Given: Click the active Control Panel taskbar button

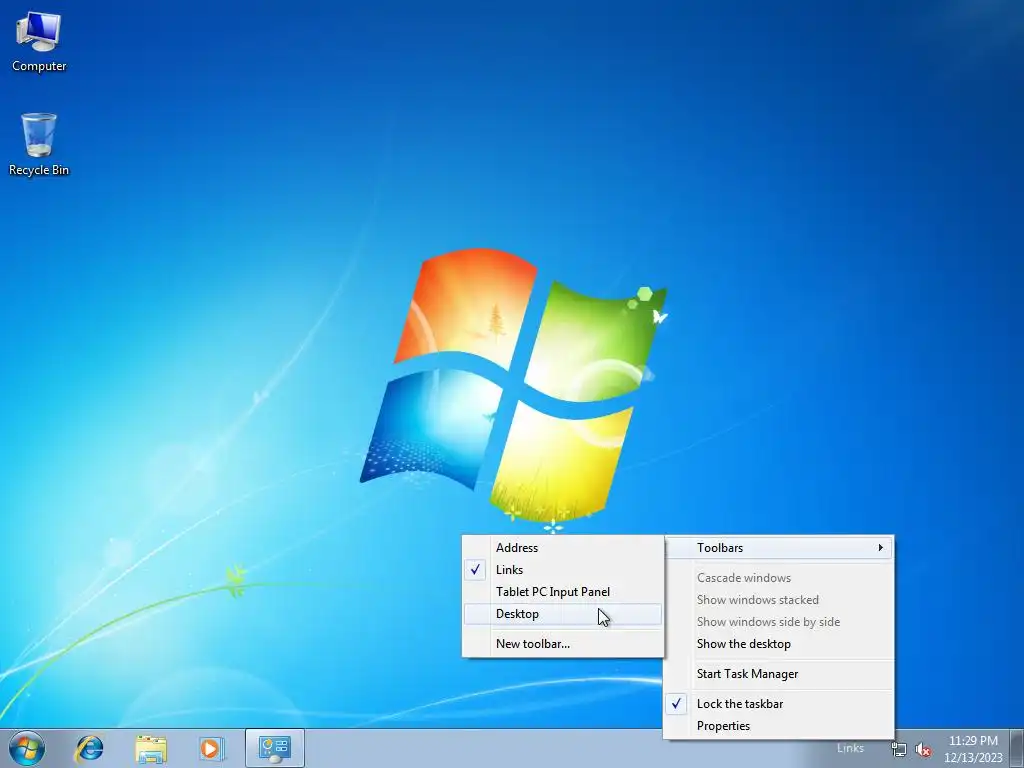Looking at the screenshot, I should (274, 748).
